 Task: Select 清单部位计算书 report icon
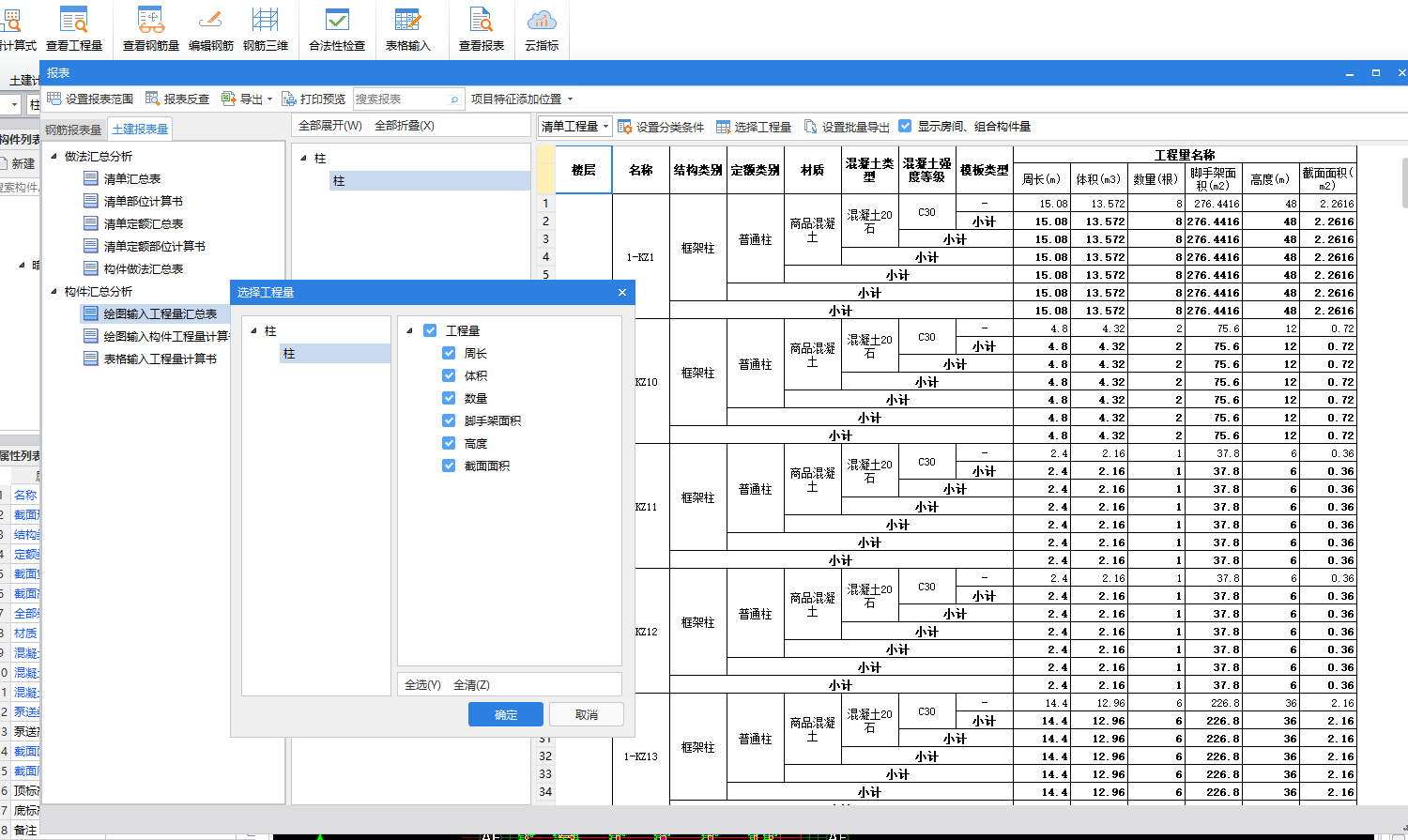tap(91, 201)
